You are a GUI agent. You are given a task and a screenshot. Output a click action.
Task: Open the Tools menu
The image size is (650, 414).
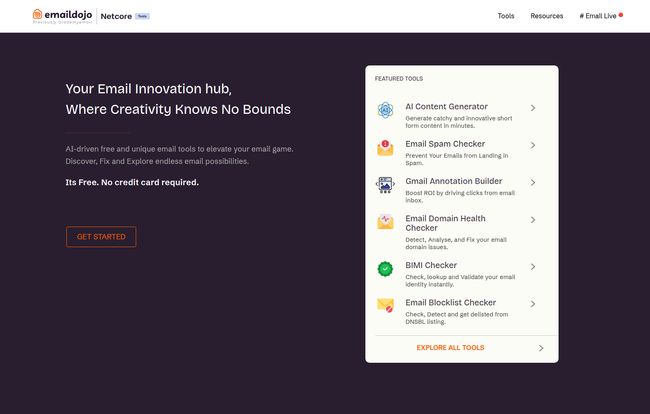tap(506, 16)
